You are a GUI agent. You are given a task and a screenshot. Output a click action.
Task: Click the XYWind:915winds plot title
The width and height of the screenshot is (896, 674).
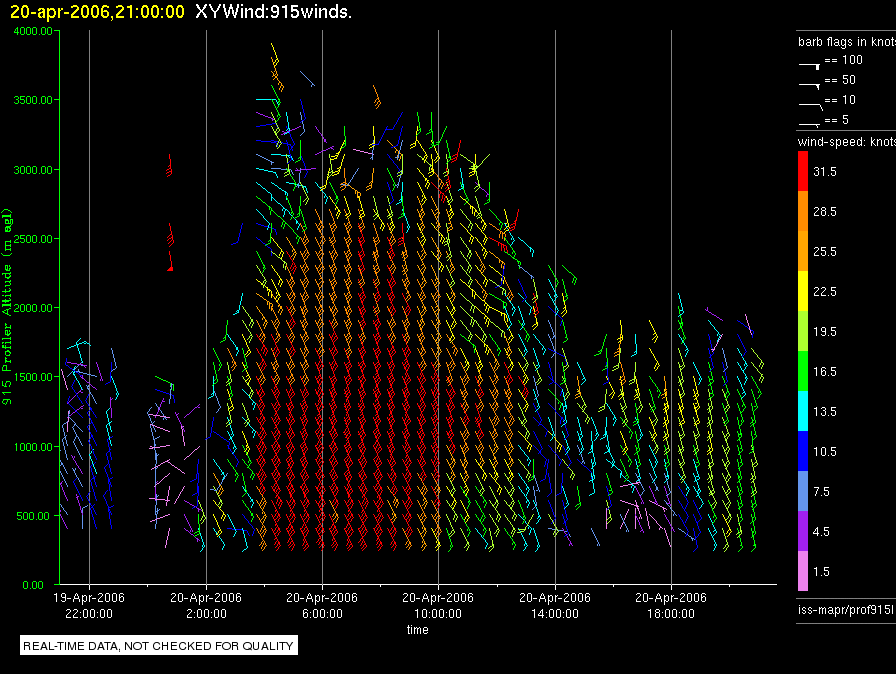273,11
